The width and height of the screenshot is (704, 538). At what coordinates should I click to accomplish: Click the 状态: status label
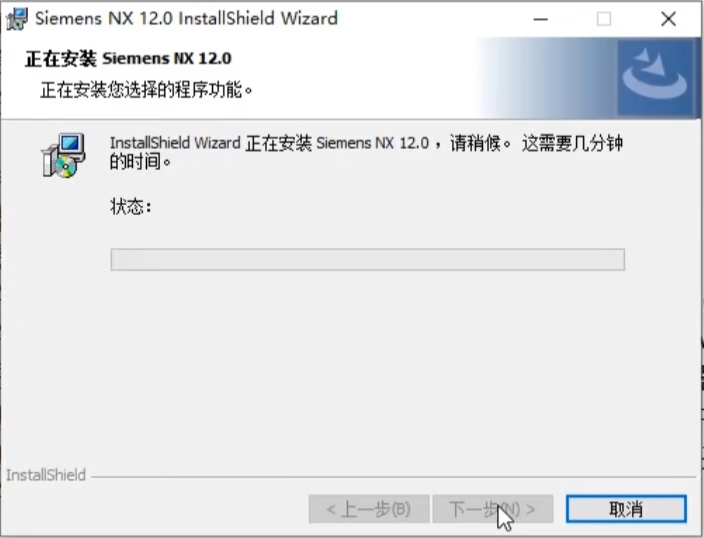pos(131,207)
